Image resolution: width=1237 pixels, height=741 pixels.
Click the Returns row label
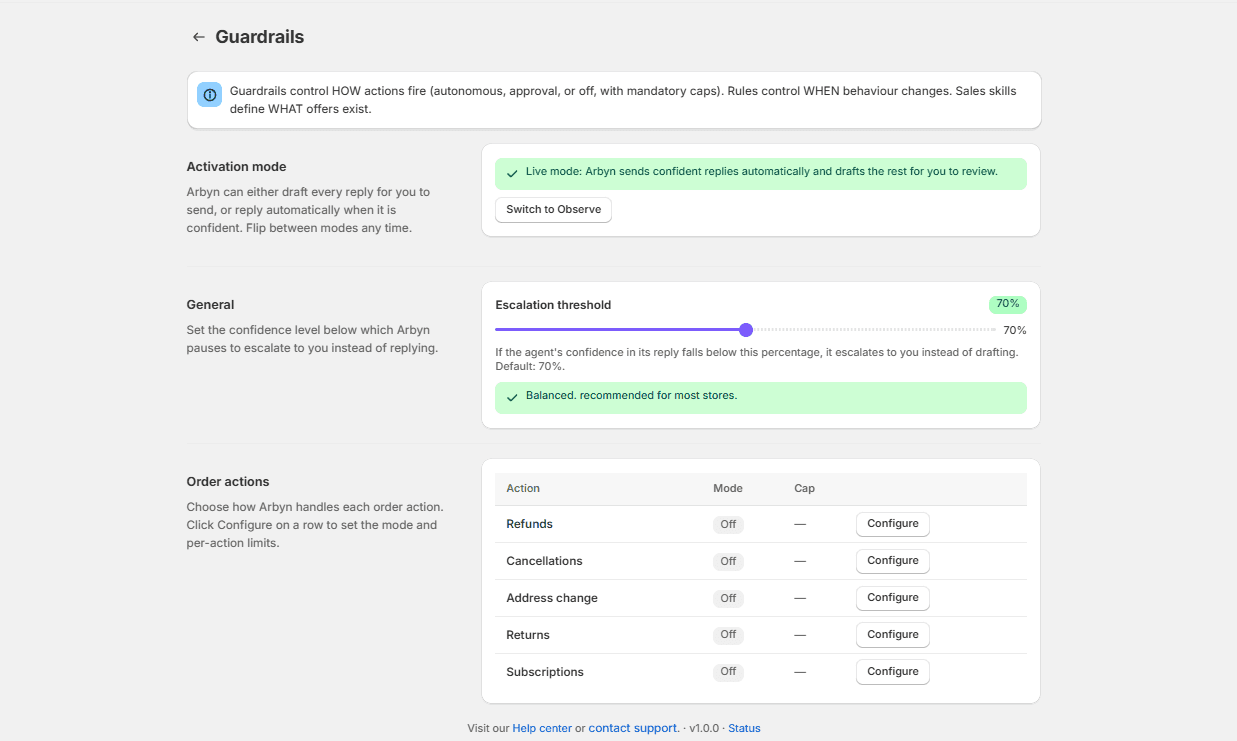tap(528, 635)
